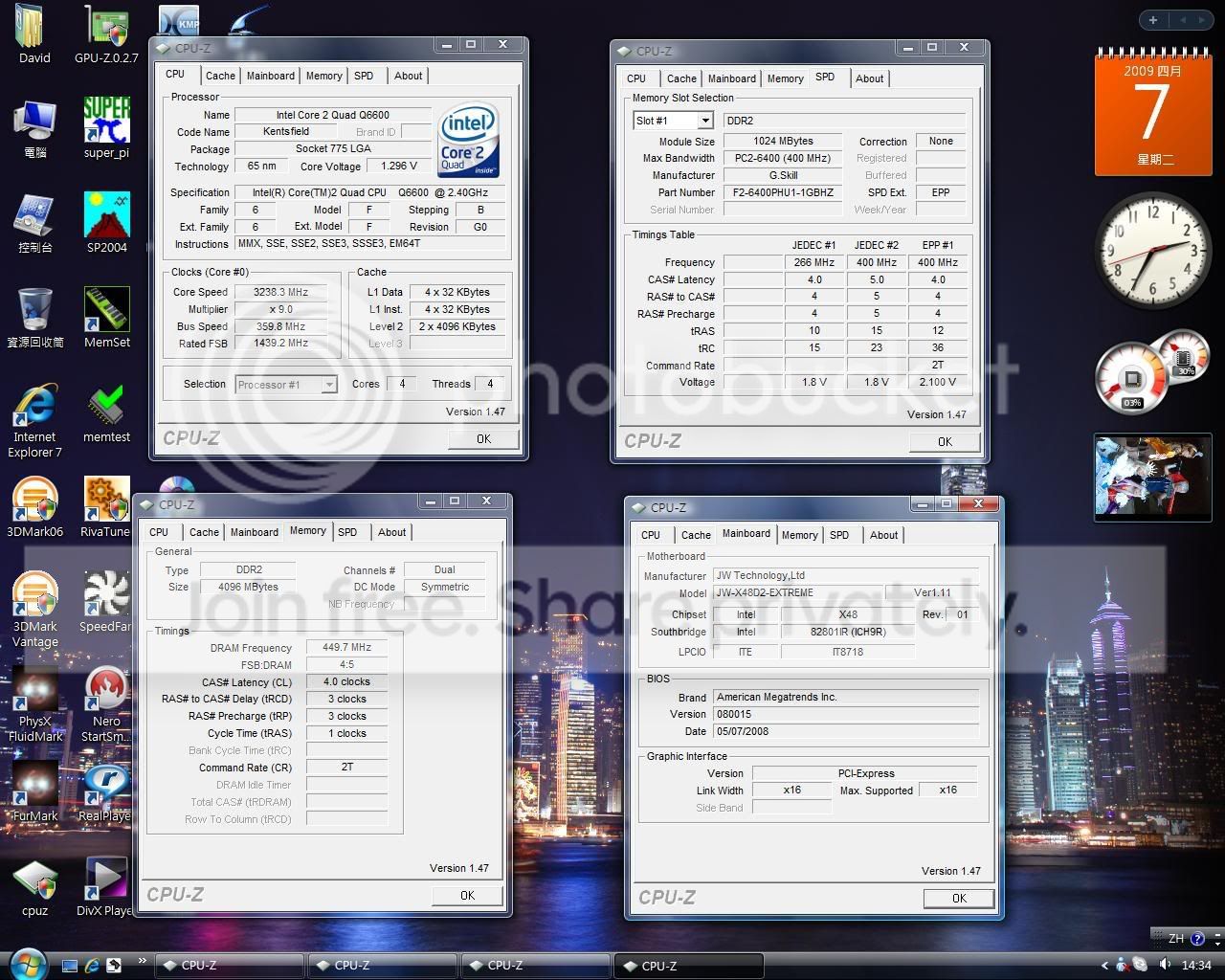Click the slideshow gadget picture thumbnail

pos(1153,477)
